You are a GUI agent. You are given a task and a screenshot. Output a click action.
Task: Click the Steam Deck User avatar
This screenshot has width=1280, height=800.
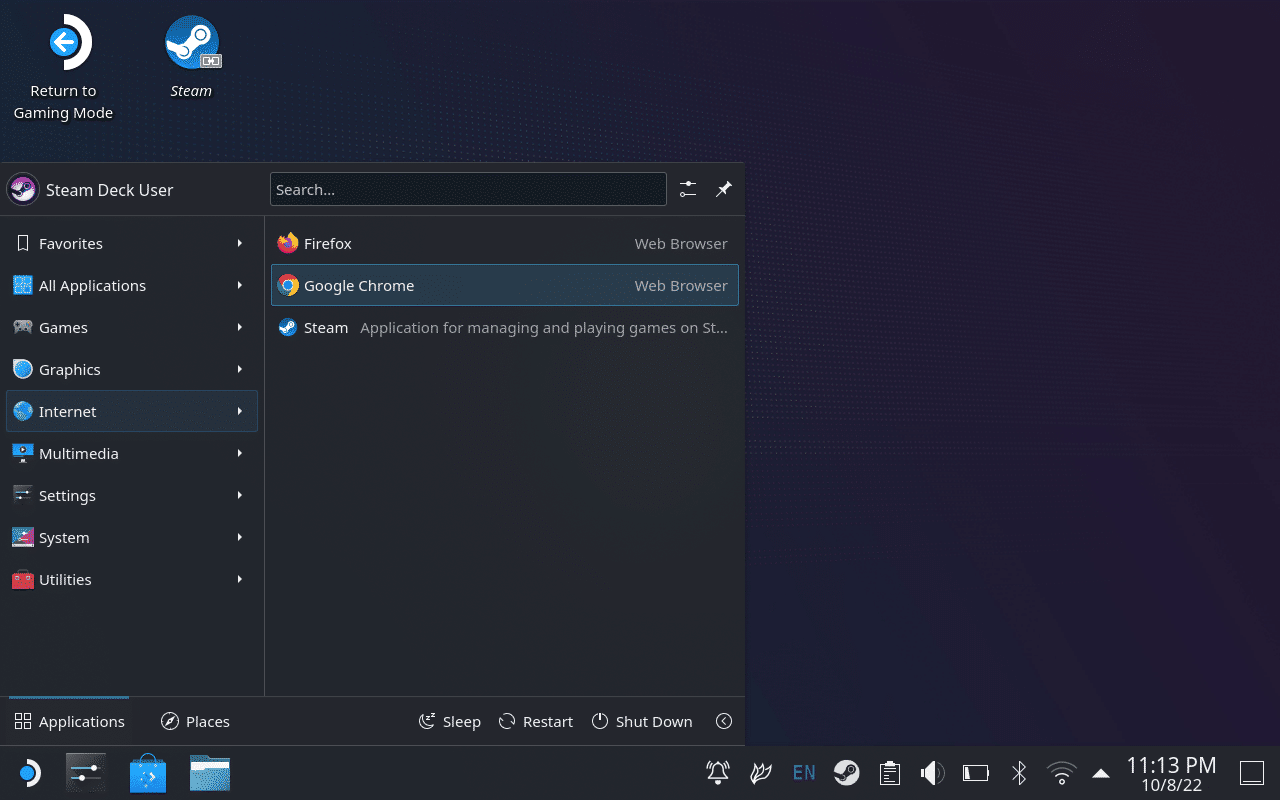[x=23, y=189]
